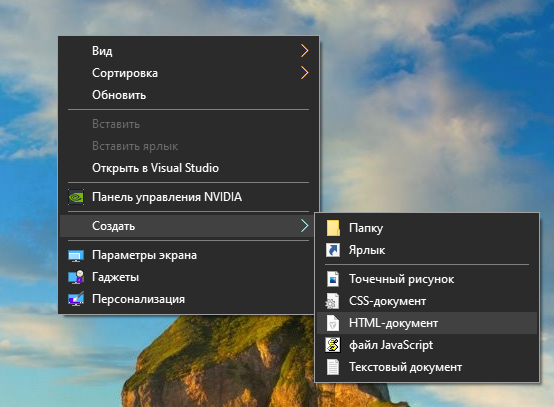Open the Сортировка menu item
The image size is (554, 407).
tap(189, 73)
